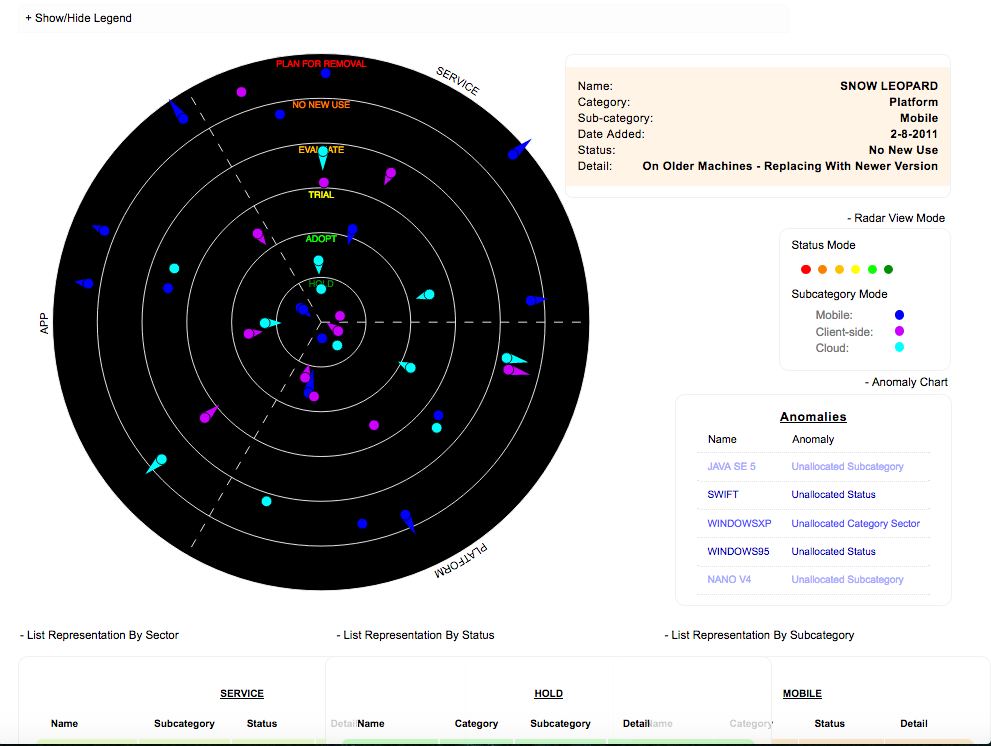Select the cyan marker overlapping the EVALUATE label
The image size is (991, 746).
(323, 156)
